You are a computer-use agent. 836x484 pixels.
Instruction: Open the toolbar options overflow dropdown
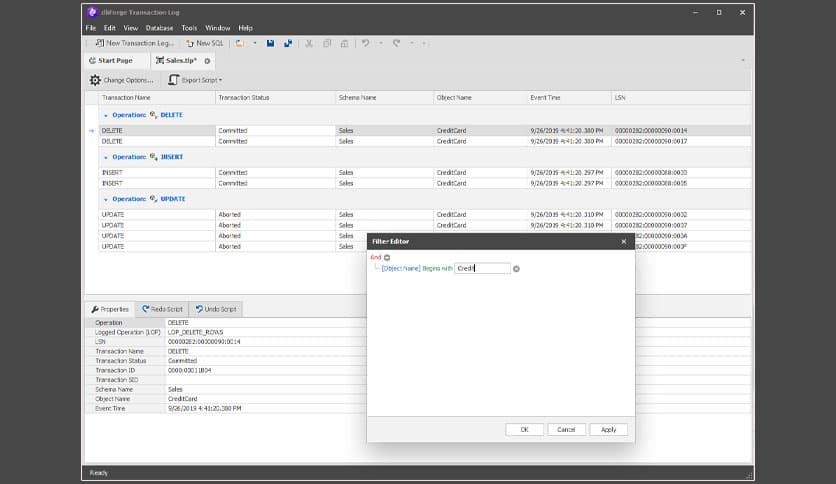coord(424,43)
